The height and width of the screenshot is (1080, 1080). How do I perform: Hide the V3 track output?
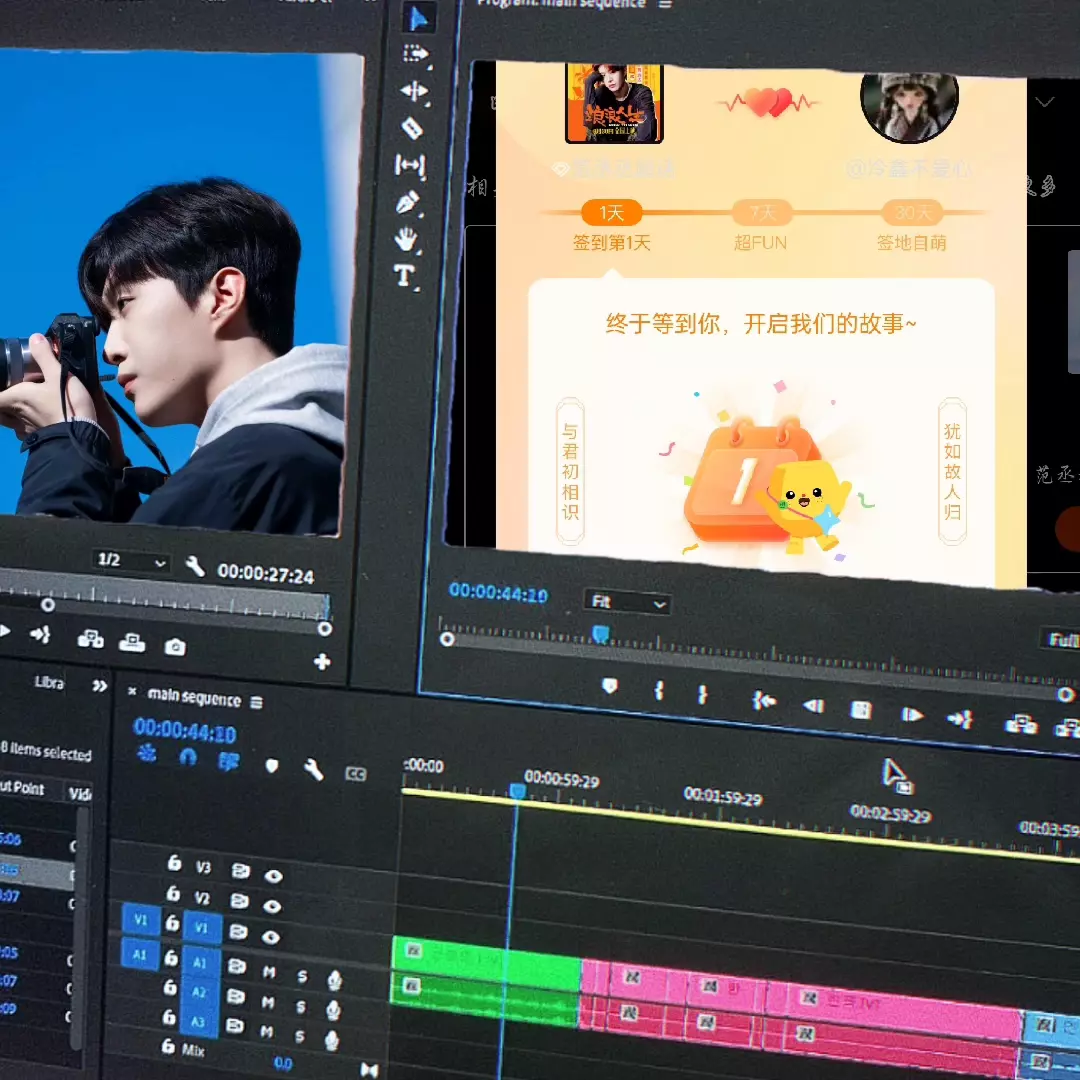(273, 876)
